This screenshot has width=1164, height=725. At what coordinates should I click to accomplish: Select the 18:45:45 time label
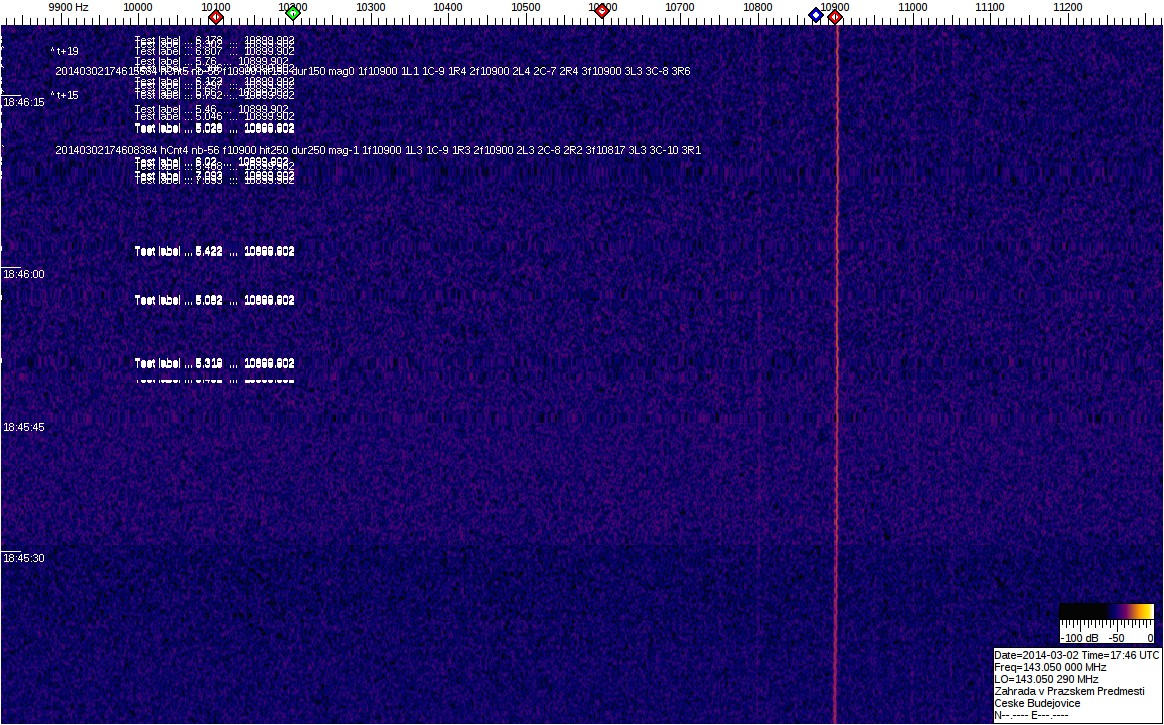click(23, 427)
